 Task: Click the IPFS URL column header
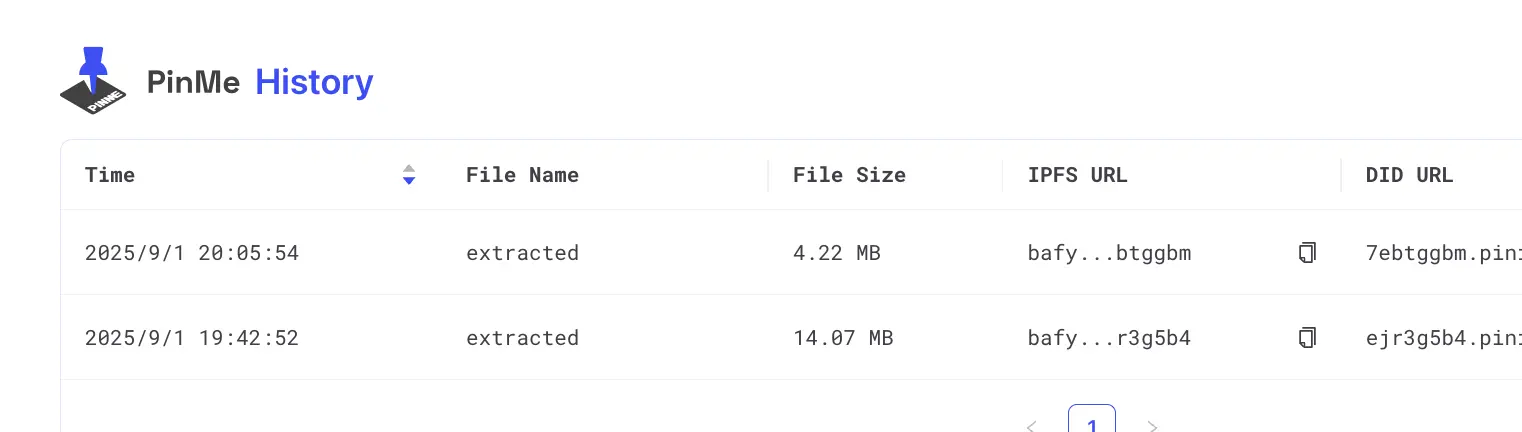(x=1077, y=175)
